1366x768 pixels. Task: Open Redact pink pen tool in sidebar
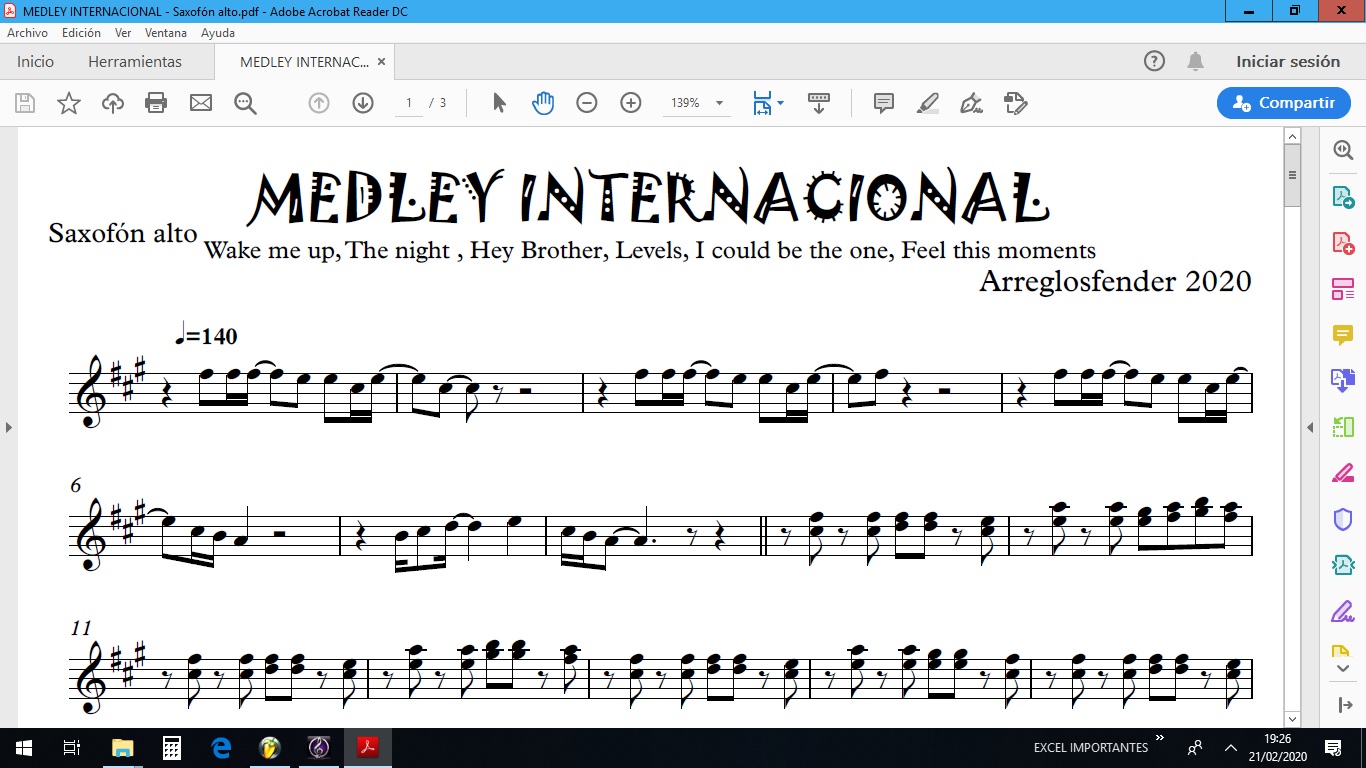click(x=1343, y=473)
